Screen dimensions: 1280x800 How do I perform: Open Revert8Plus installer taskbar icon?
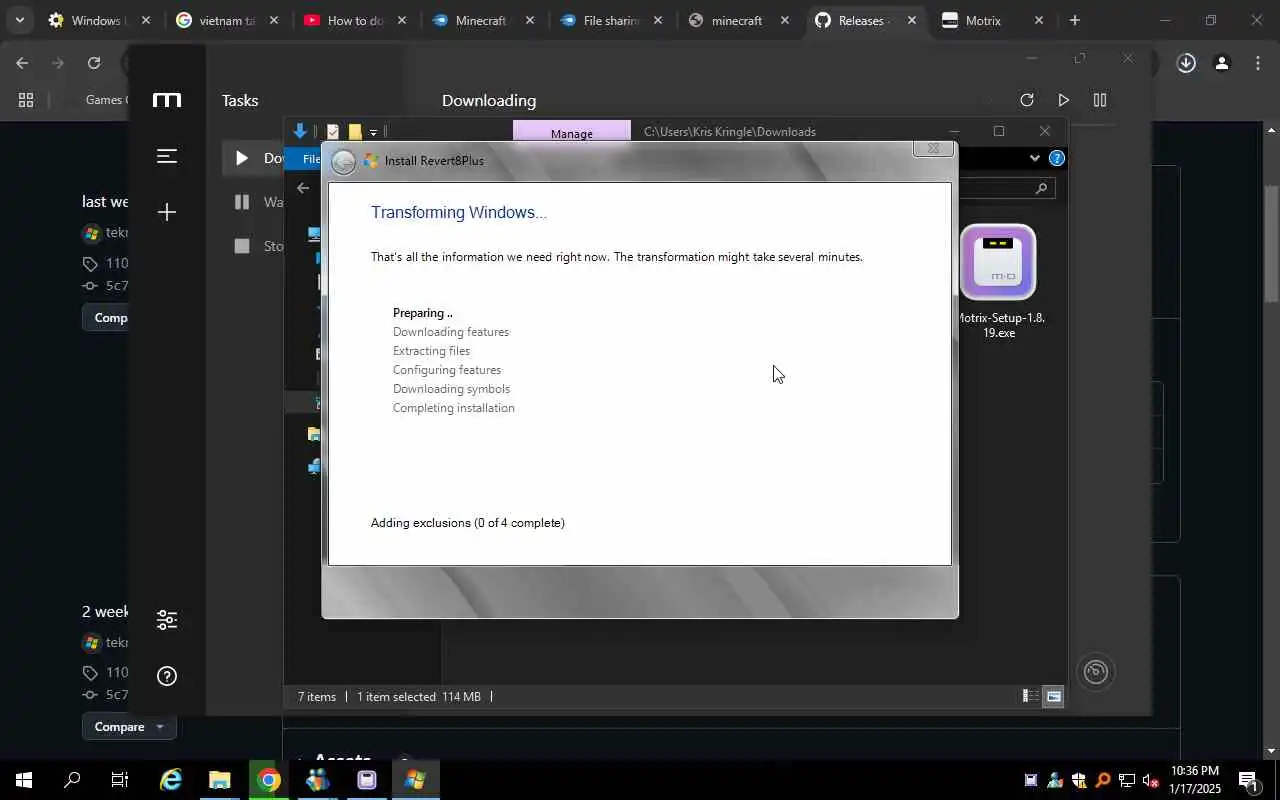point(416,780)
